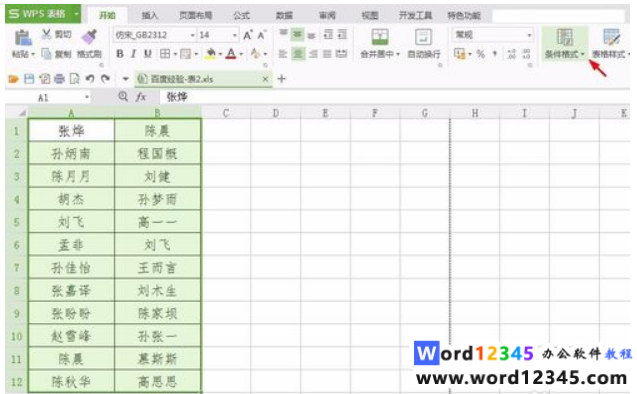Toggle Underline formatting
The width and height of the screenshot is (637, 394).
[148, 54]
